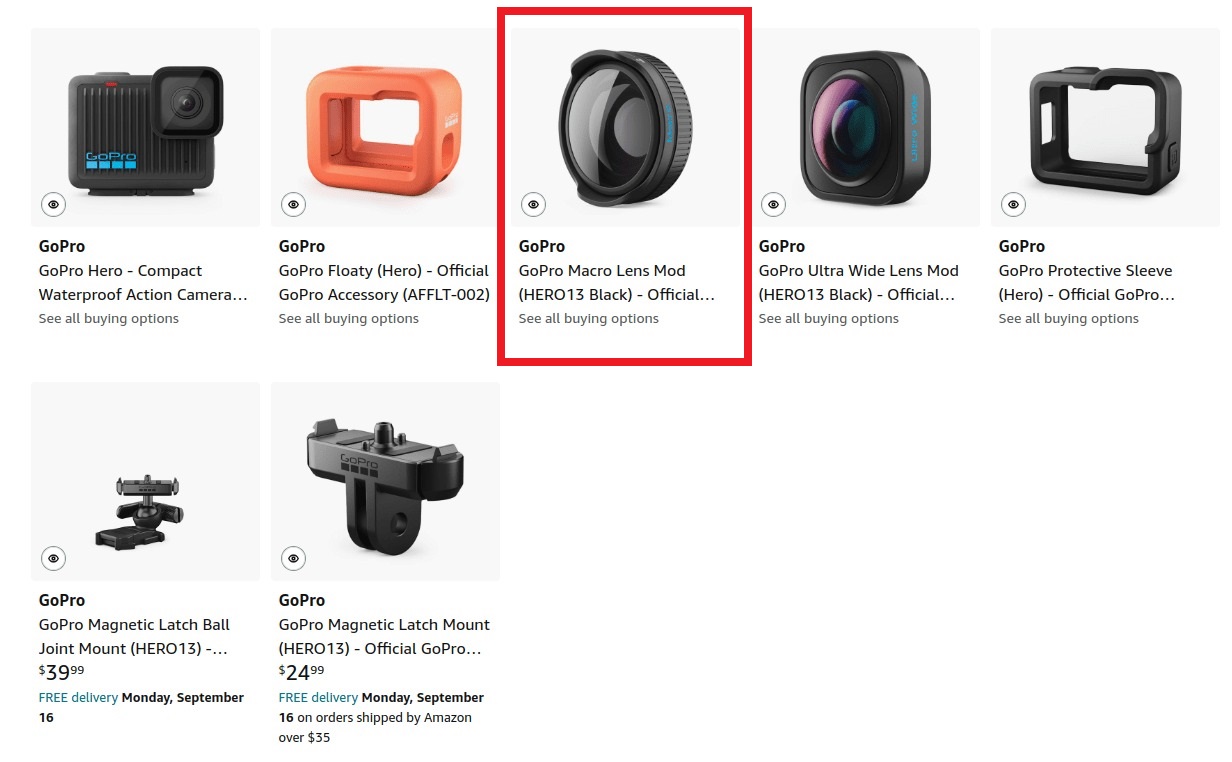View the Ultra Wide Lens Mod product image
The height and width of the screenshot is (762, 1232).
[865, 127]
